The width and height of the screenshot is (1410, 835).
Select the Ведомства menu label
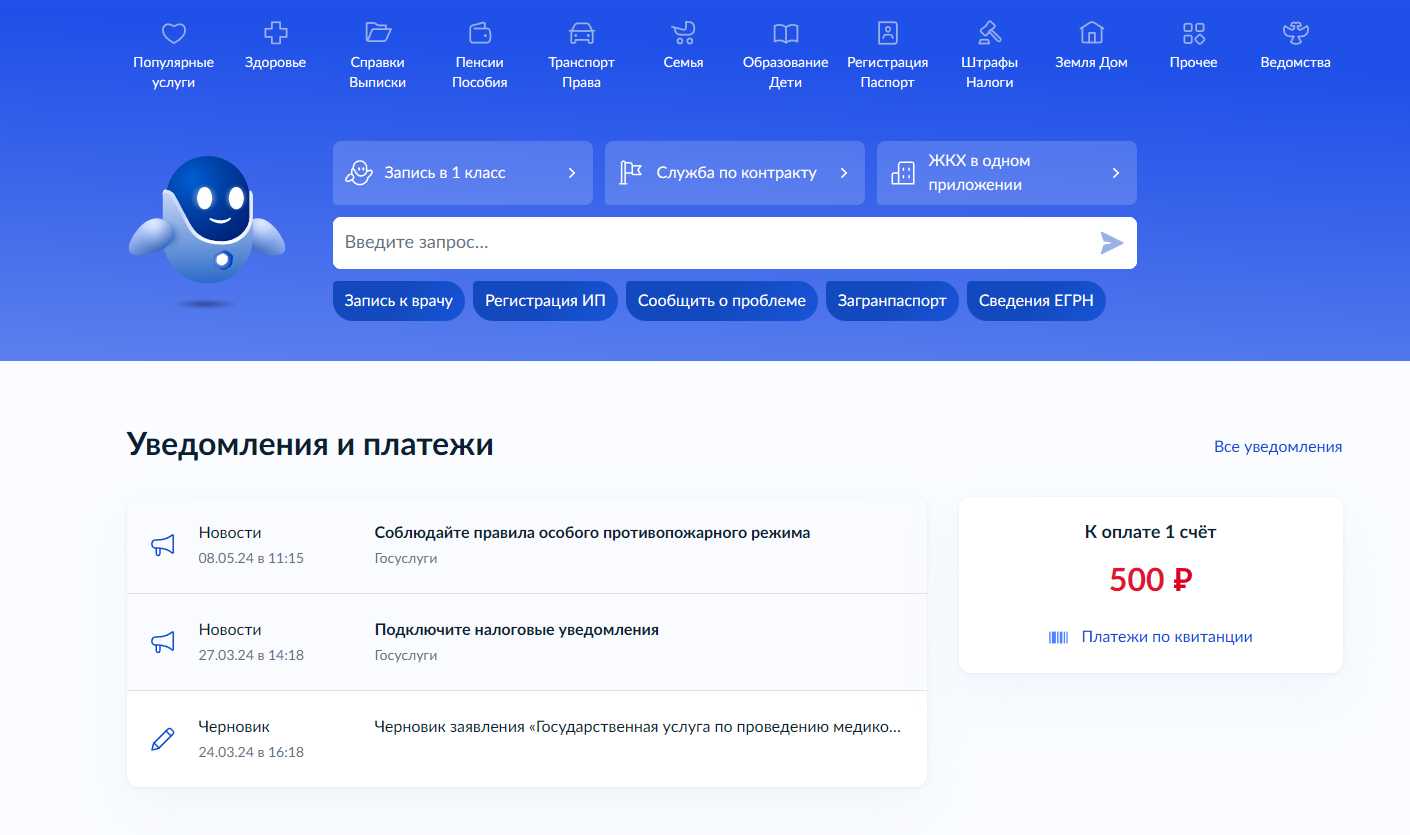[1296, 62]
